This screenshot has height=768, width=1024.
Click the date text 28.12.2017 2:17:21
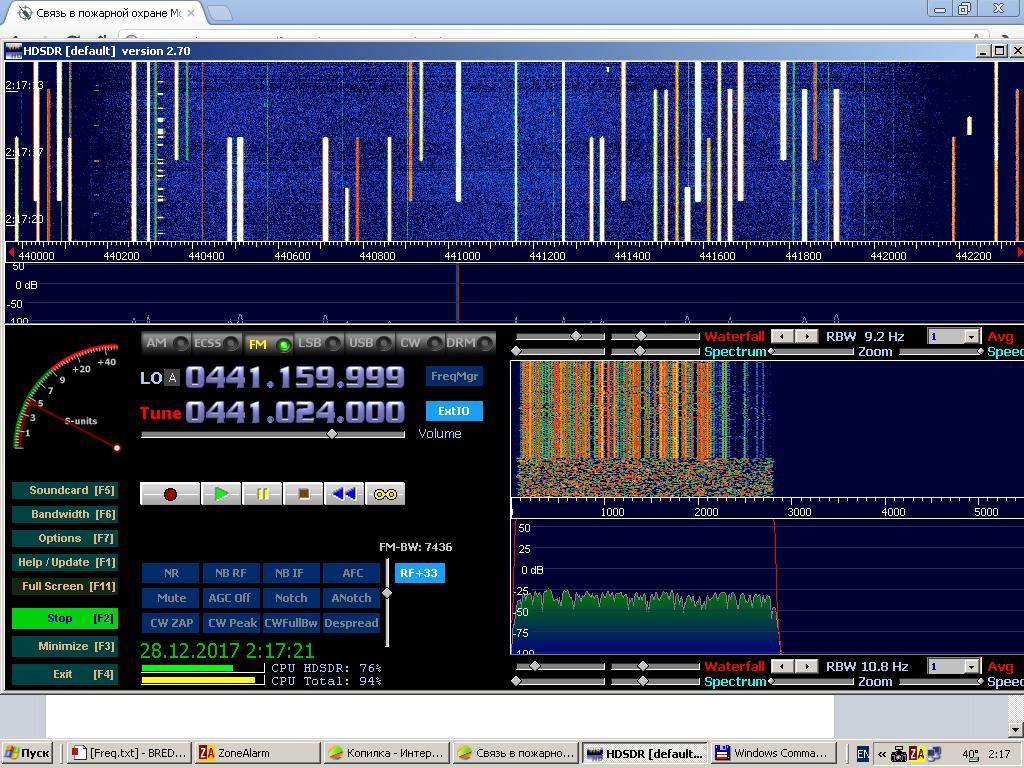pos(227,650)
